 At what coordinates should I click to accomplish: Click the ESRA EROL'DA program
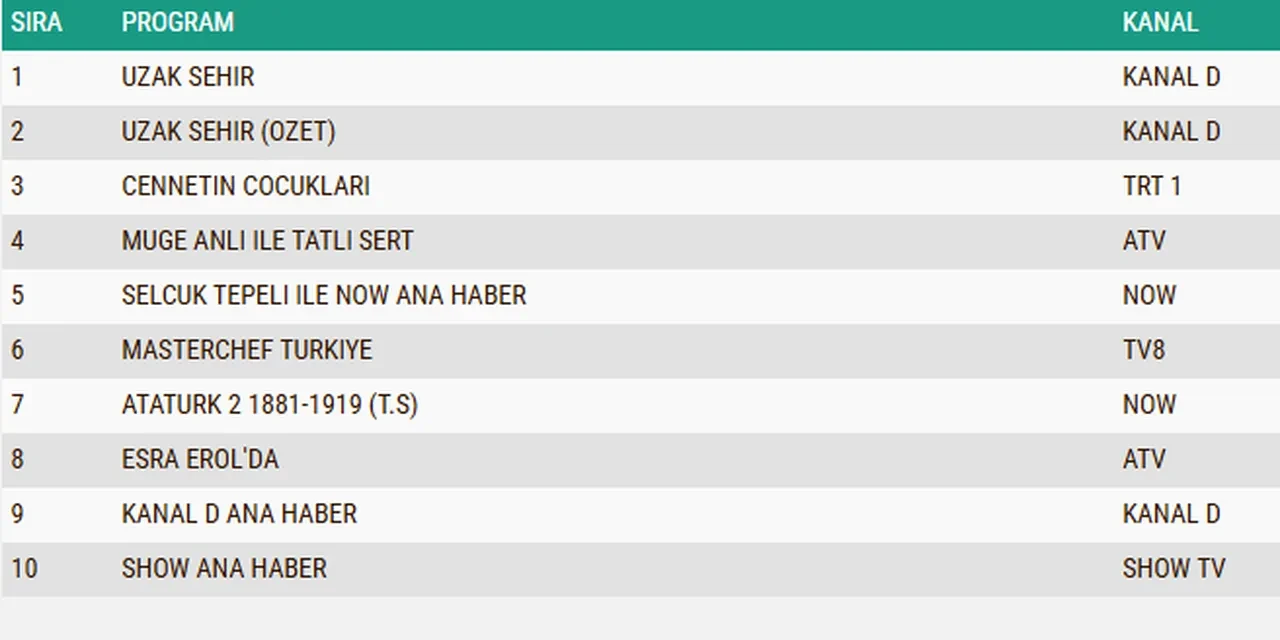click(x=200, y=459)
